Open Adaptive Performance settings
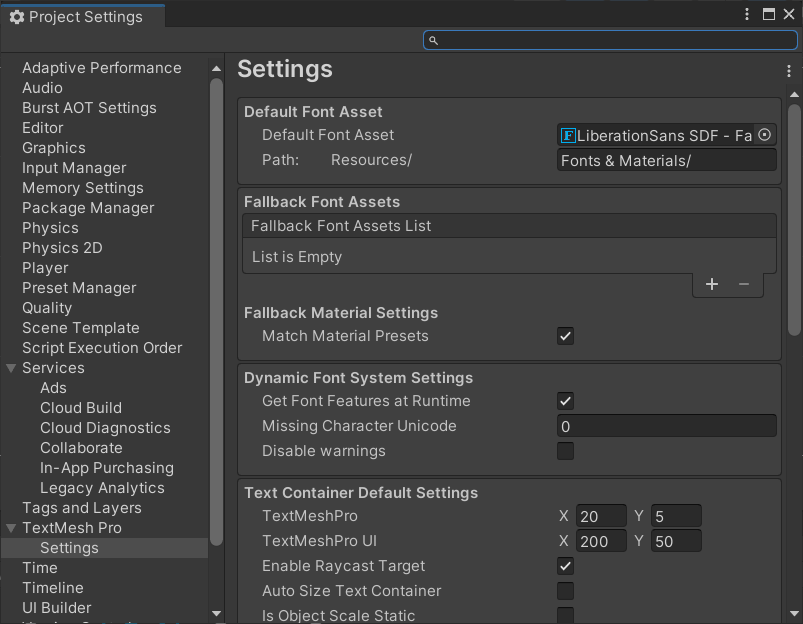The height and width of the screenshot is (624, 803). 101,68
